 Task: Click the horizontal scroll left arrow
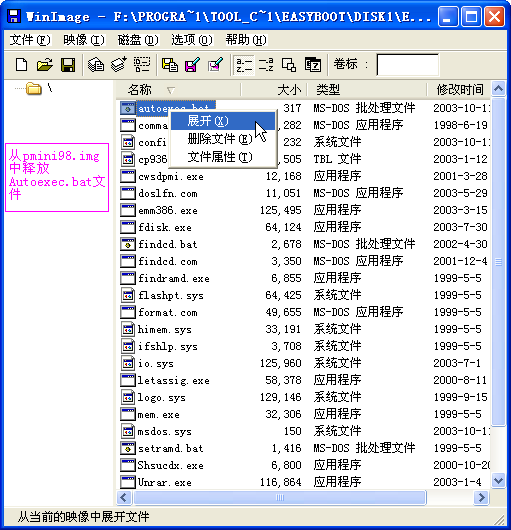click(124, 498)
